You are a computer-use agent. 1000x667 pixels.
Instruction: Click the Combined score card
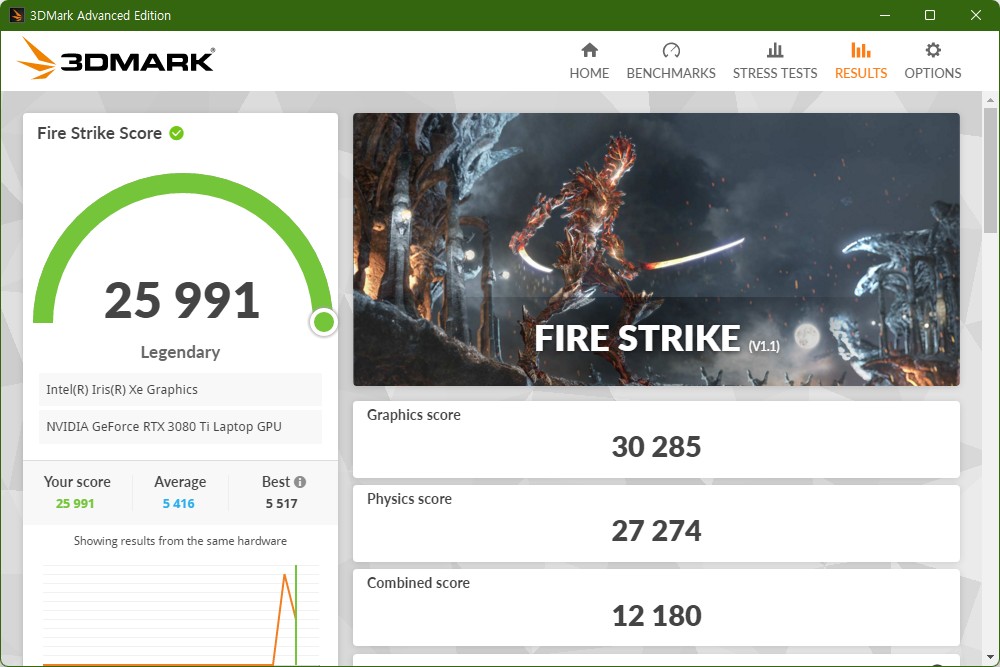[x=656, y=608]
